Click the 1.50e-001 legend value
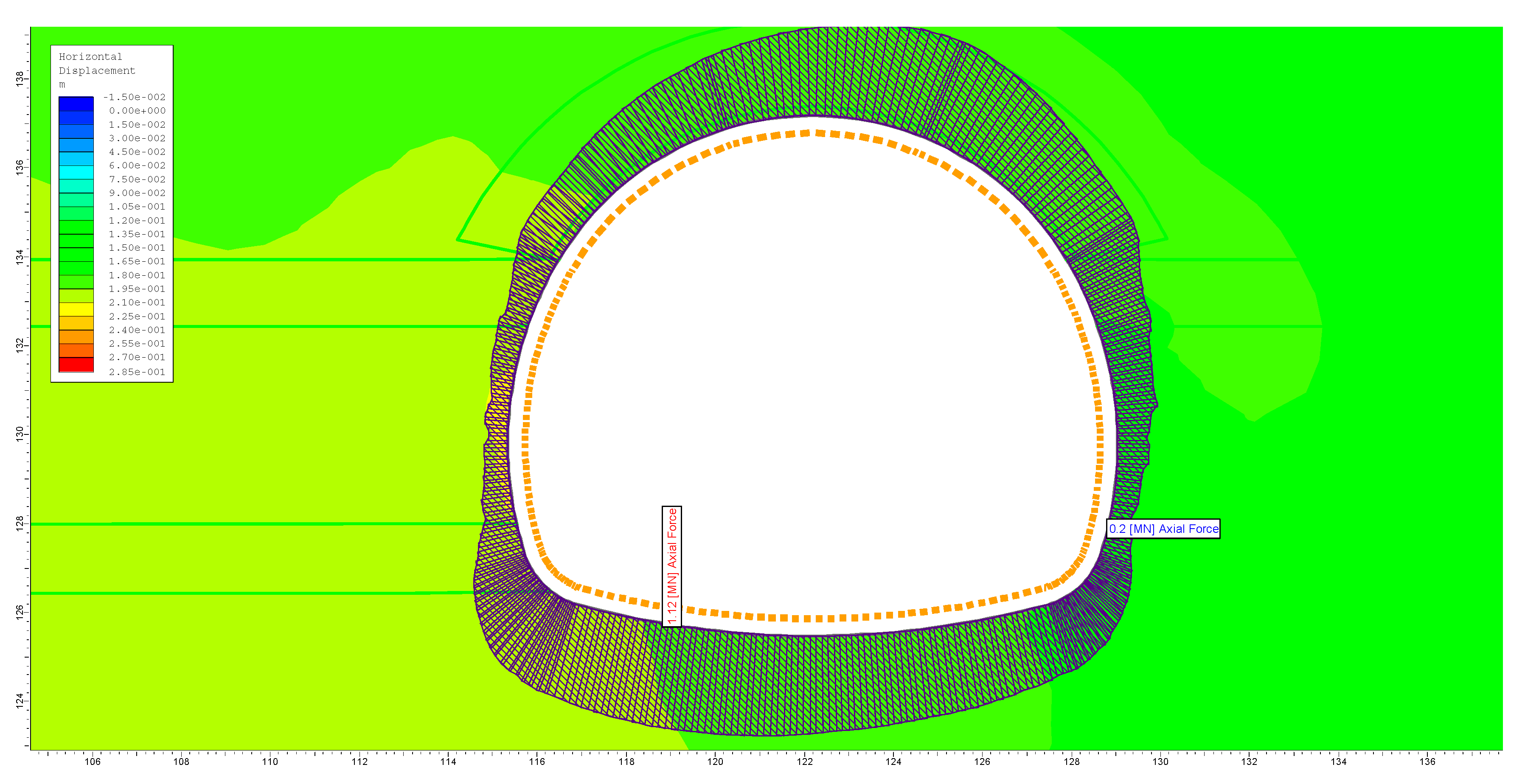 click(137, 247)
